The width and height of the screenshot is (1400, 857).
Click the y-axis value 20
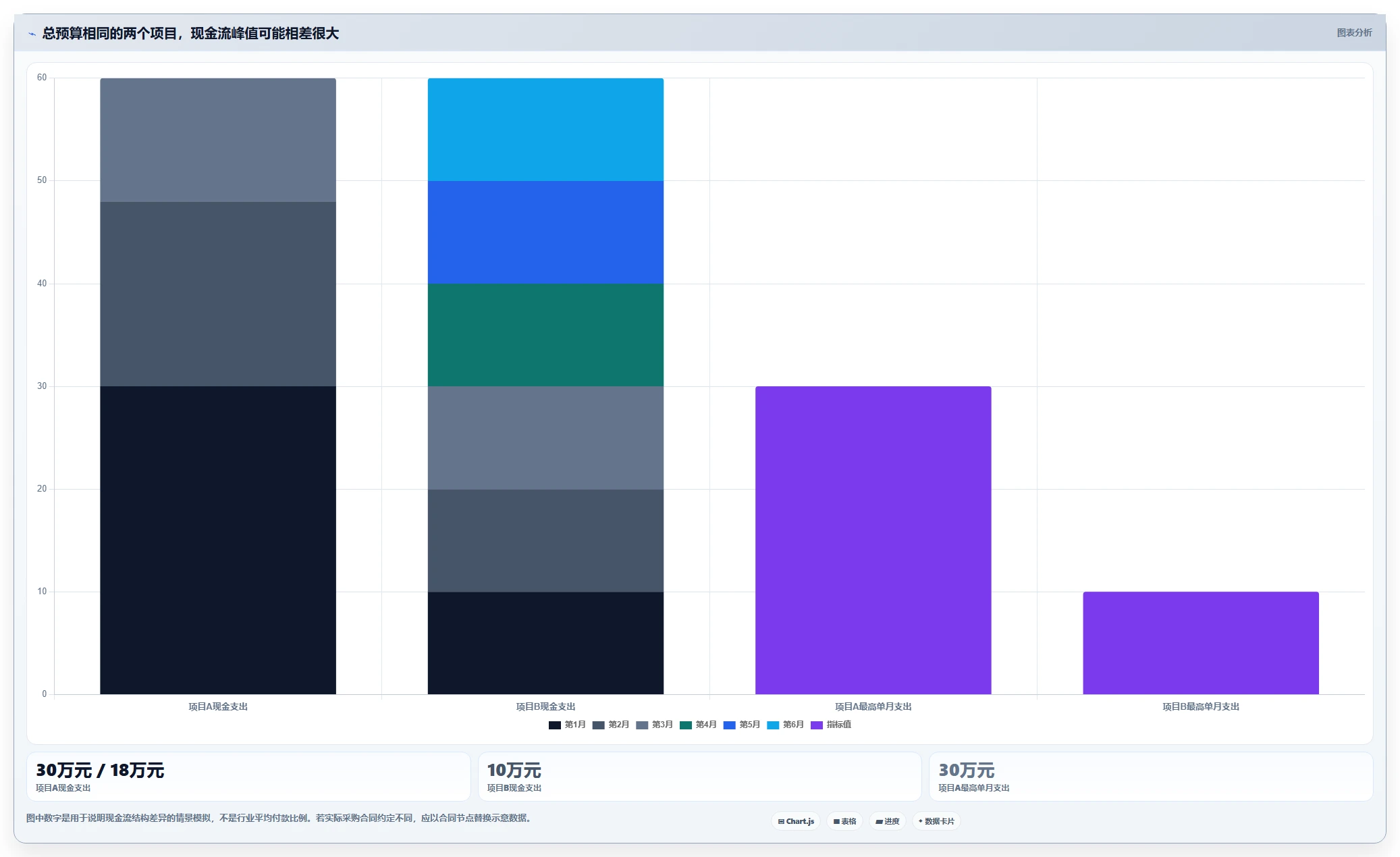(x=42, y=489)
